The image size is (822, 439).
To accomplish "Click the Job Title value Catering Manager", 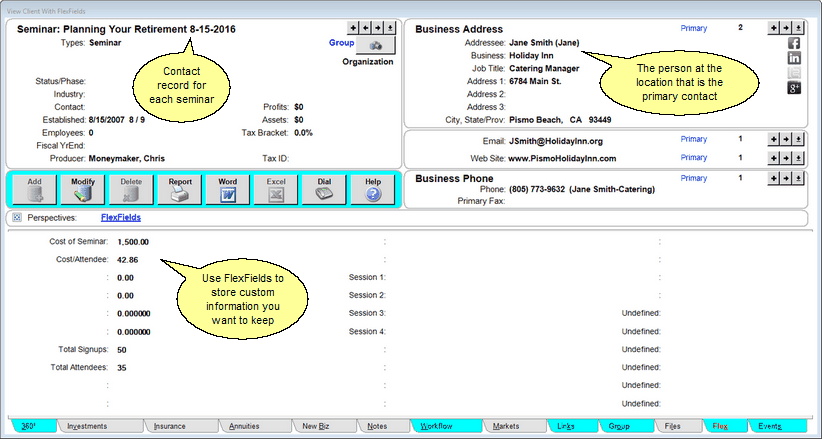I will [x=544, y=68].
